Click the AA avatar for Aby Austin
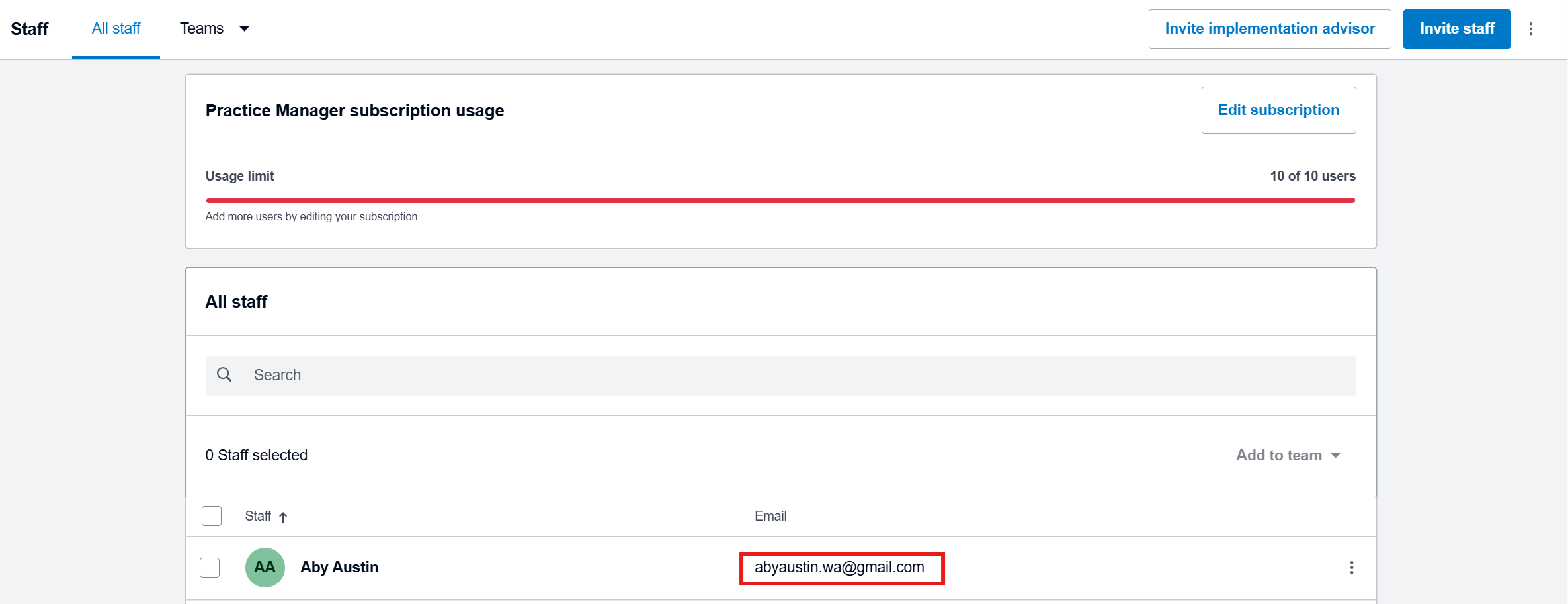The width and height of the screenshot is (1568, 604). [x=265, y=568]
